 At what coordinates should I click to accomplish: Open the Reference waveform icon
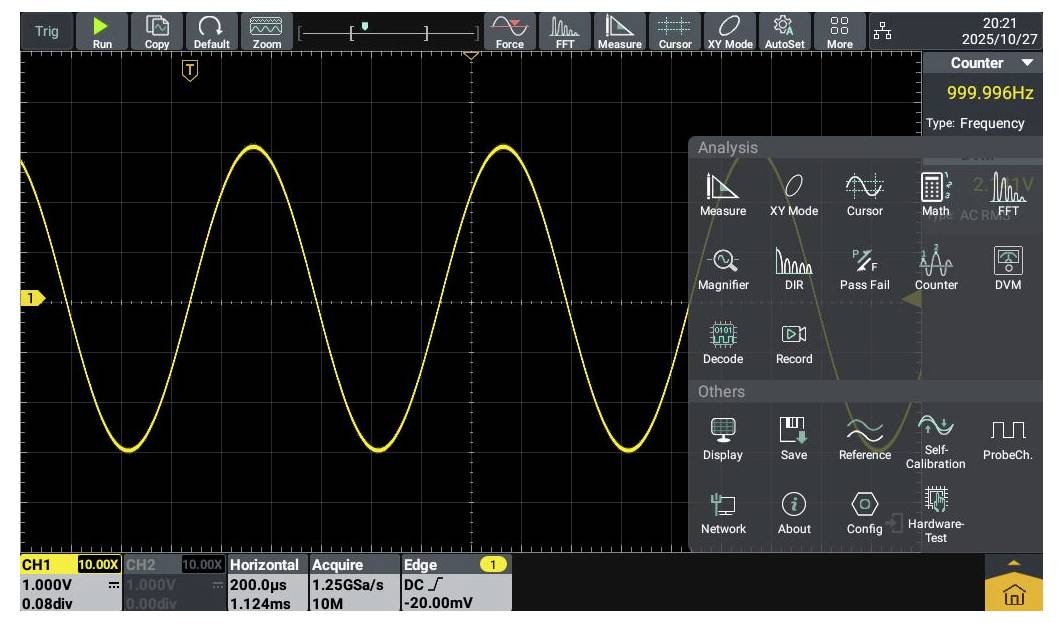pos(864,438)
